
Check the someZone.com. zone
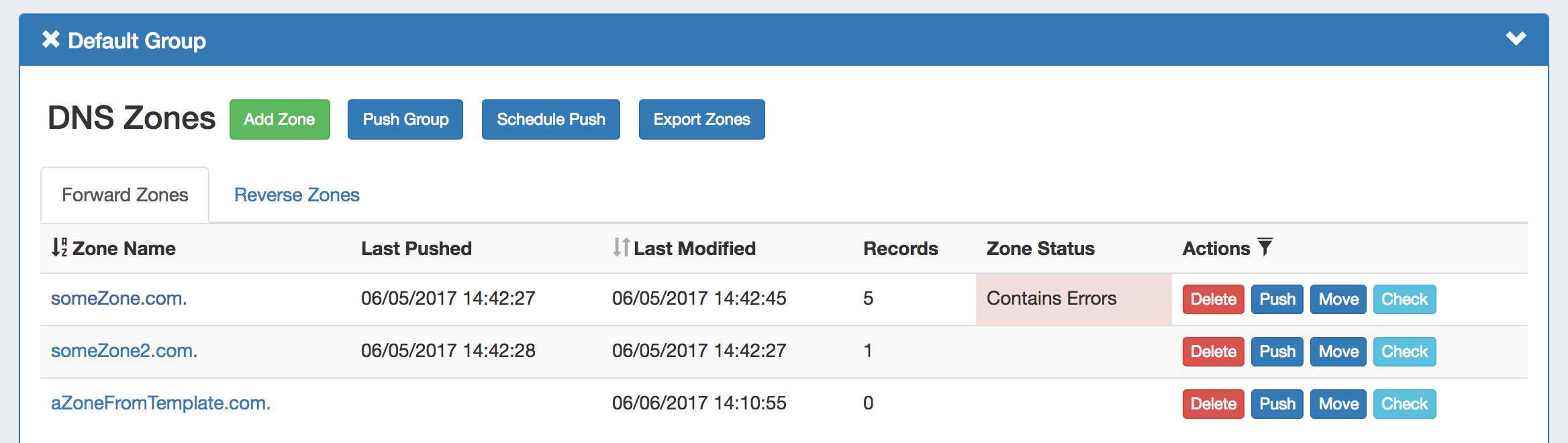pos(1404,299)
